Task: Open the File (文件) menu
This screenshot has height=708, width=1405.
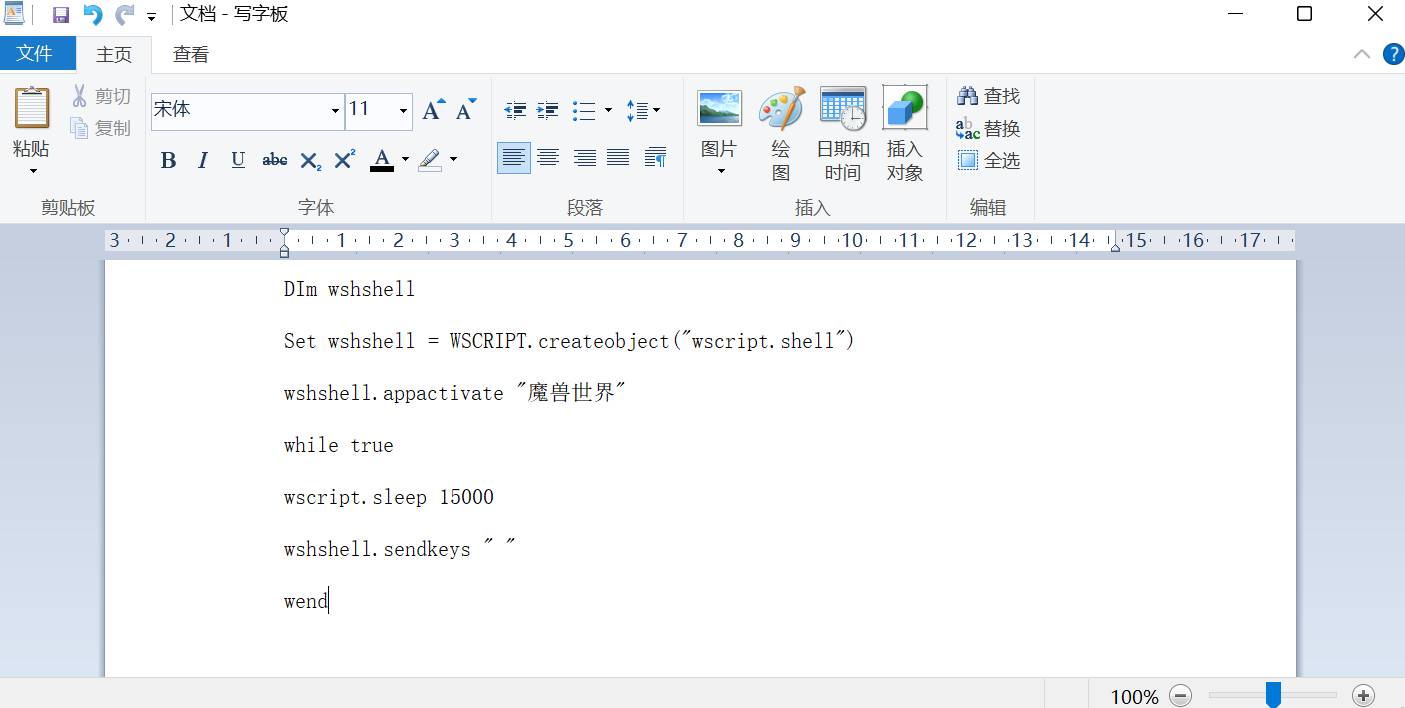Action: pyautogui.click(x=35, y=54)
